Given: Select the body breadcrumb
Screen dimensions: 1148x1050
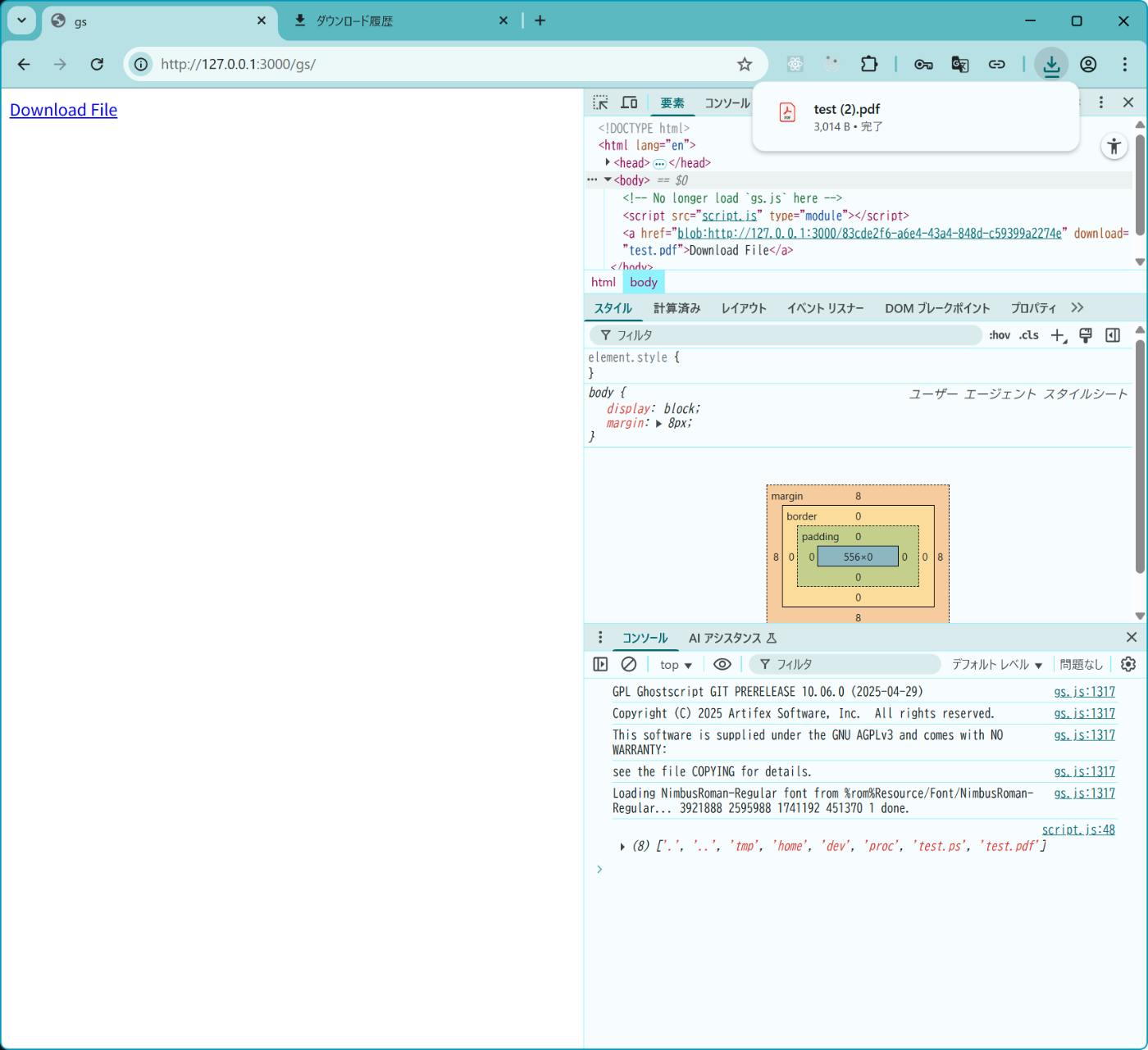Looking at the screenshot, I should (644, 282).
